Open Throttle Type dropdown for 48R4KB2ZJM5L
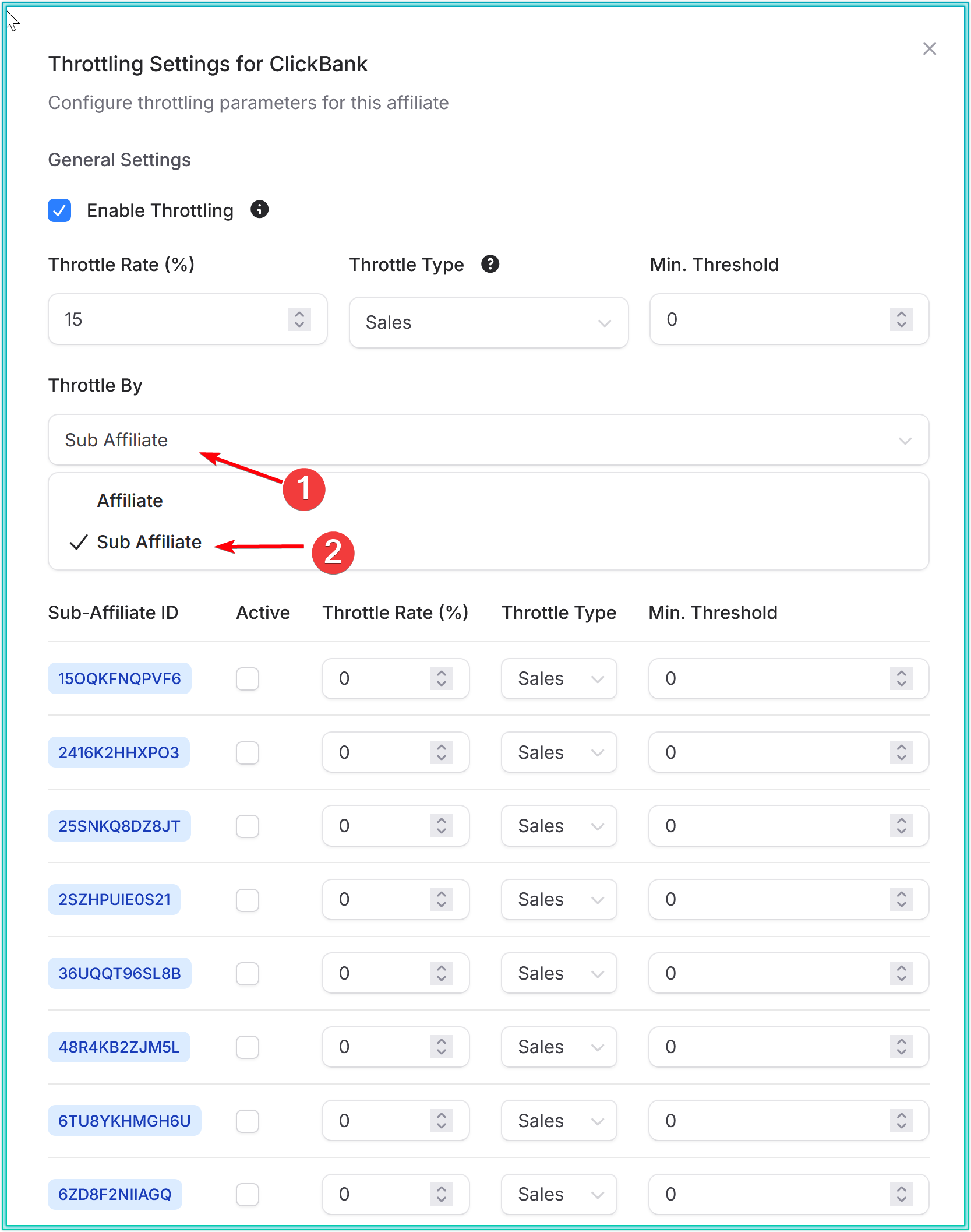 tap(559, 1047)
